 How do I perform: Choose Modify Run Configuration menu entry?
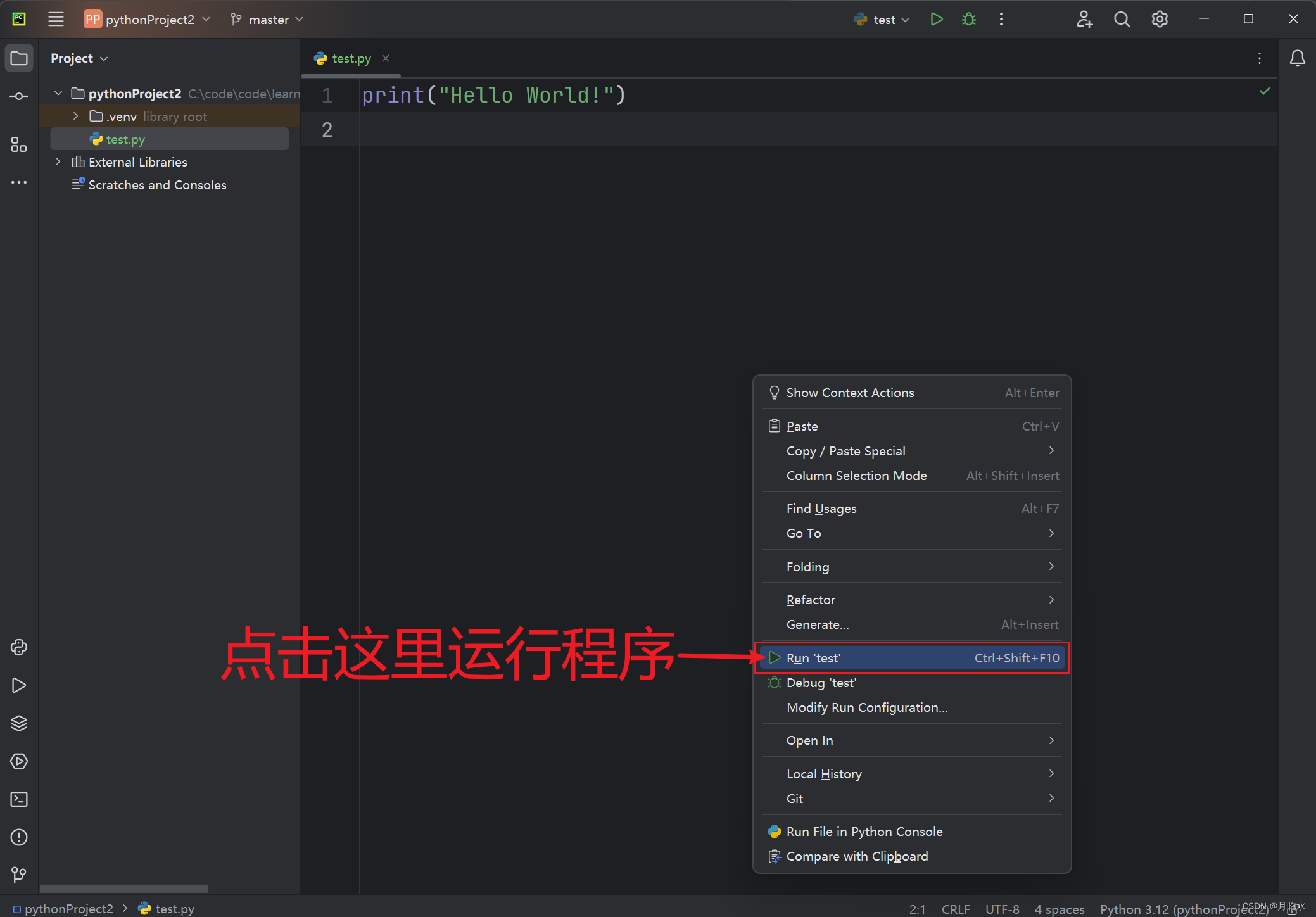(866, 707)
